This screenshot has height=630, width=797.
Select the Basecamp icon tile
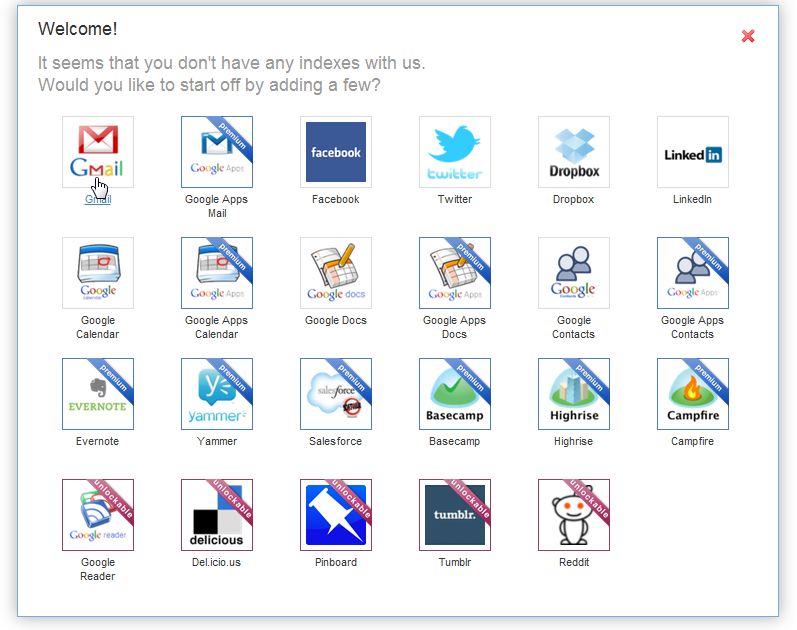(x=455, y=394)
